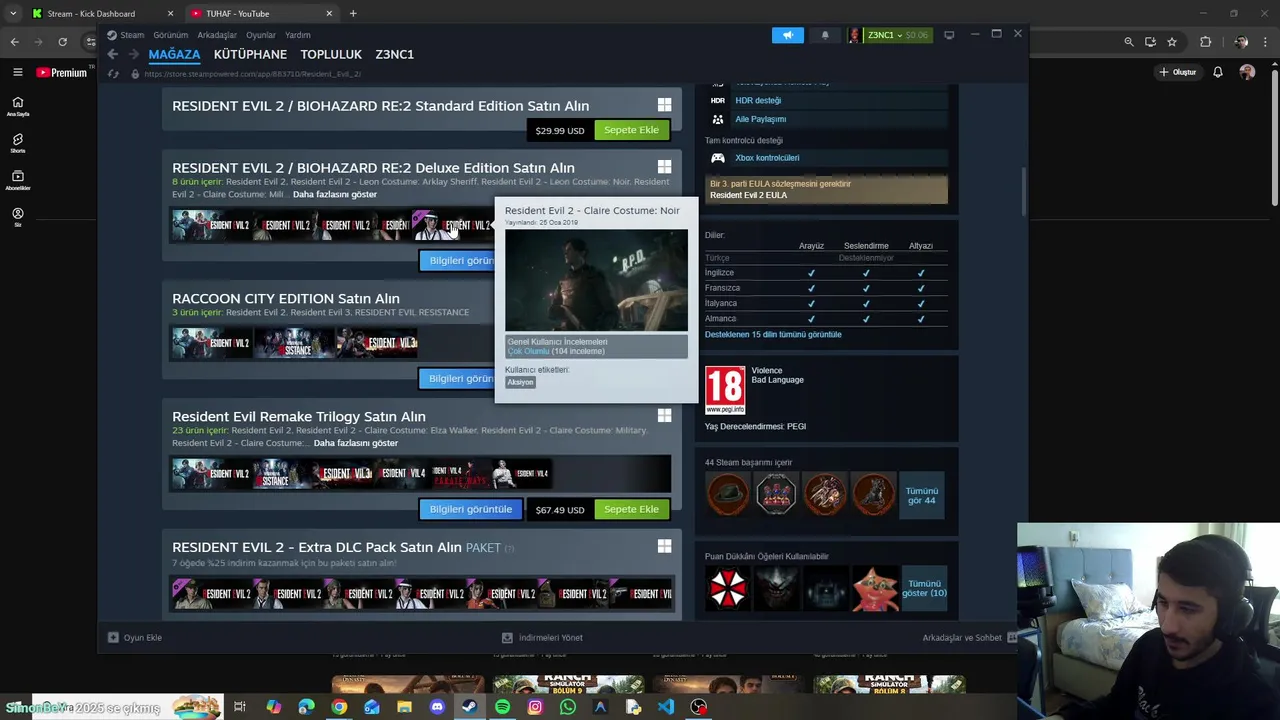The height and width of the screenshot is (720, 1280).
Task: Open YouTube account avatar
Action: 1247,72
